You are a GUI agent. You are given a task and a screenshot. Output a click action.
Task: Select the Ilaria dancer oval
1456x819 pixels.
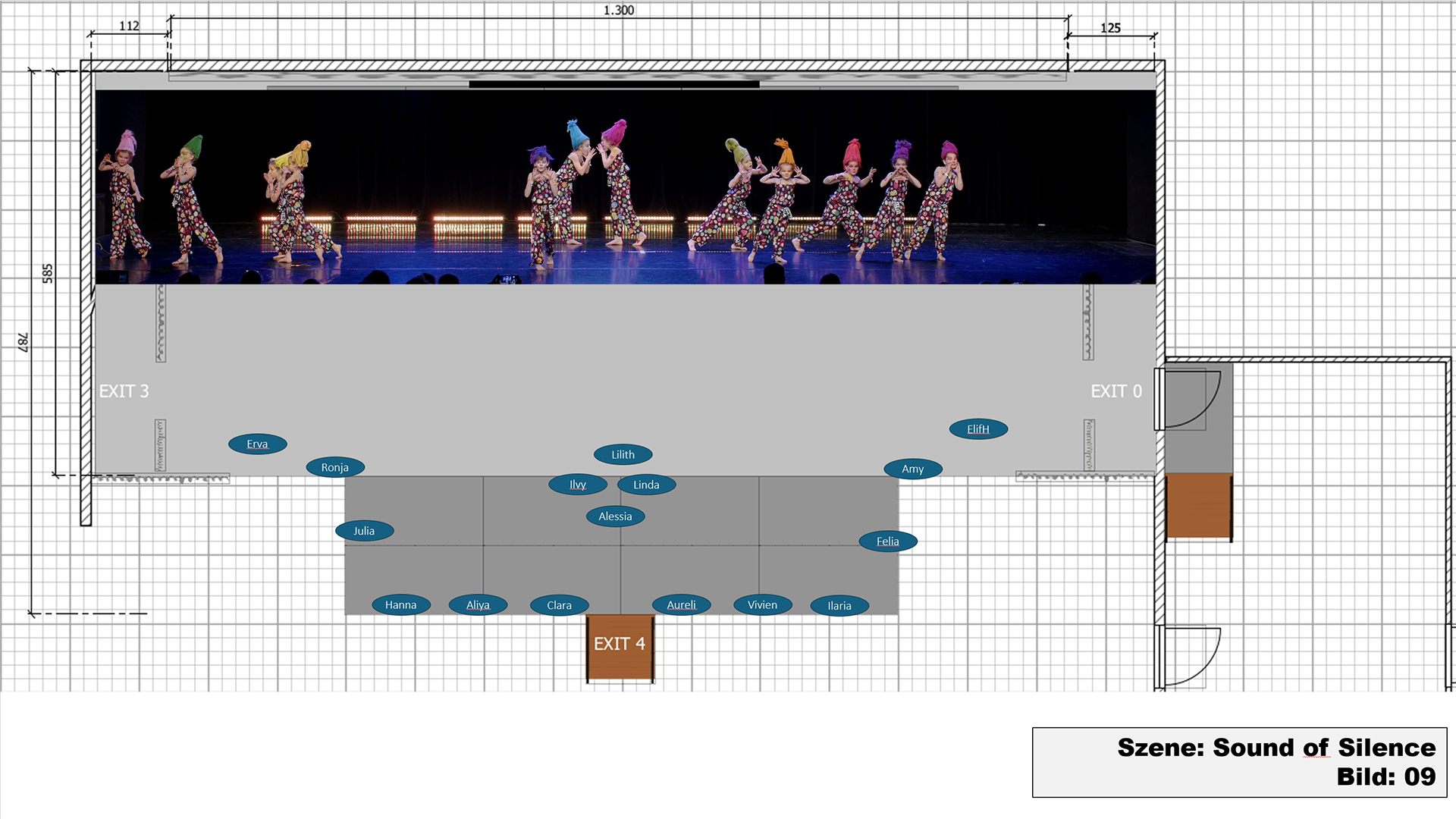pyautogui.click(x=839, y=606)
